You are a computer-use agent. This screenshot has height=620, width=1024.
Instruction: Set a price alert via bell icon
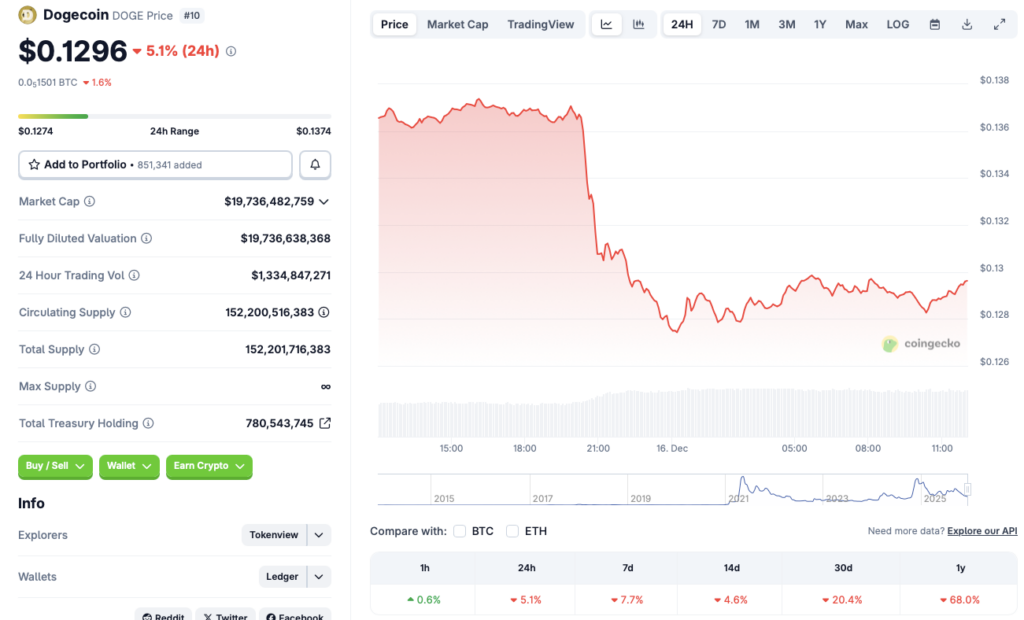point(315,164)
